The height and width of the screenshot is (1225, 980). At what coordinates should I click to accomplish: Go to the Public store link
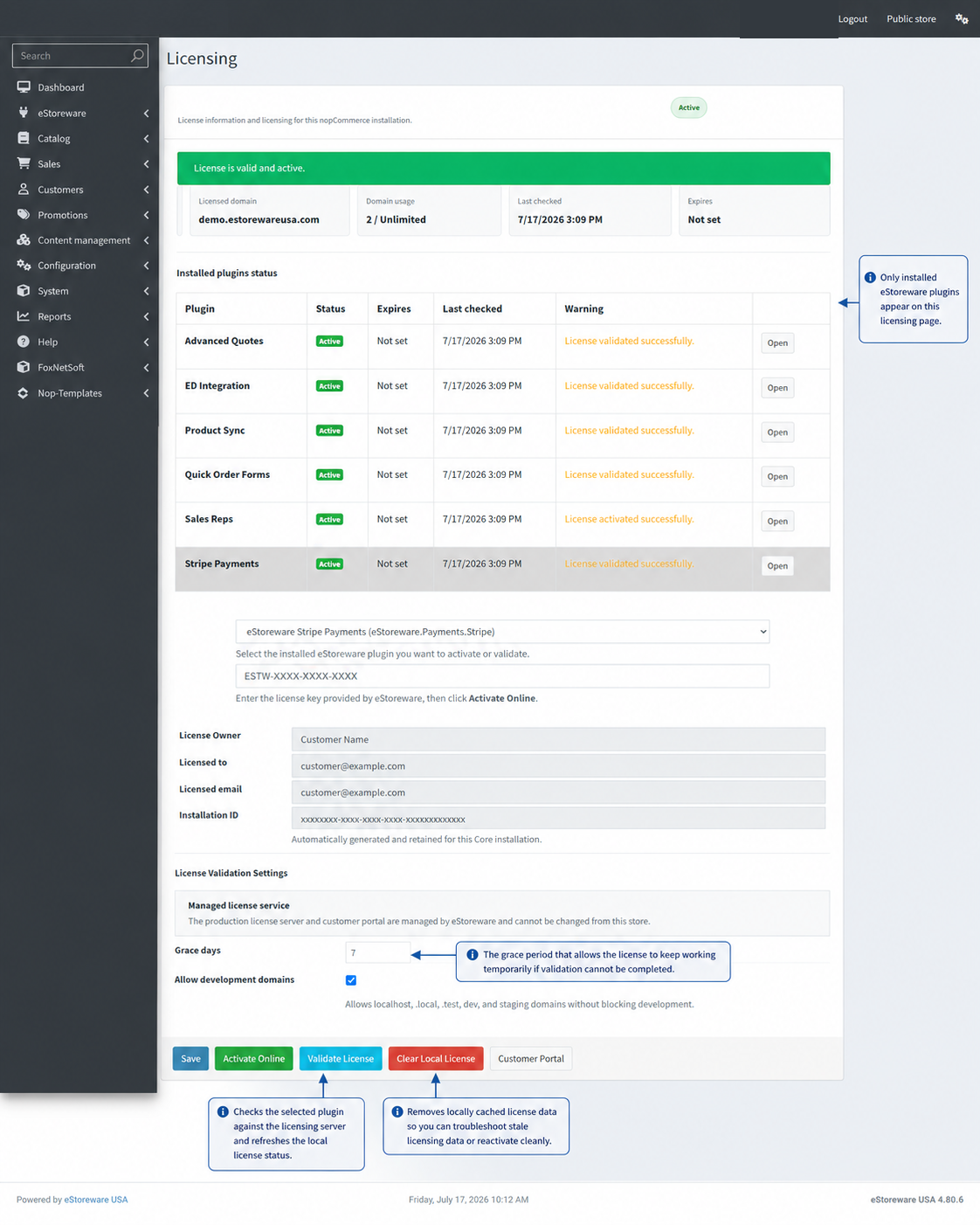point(911,19)
